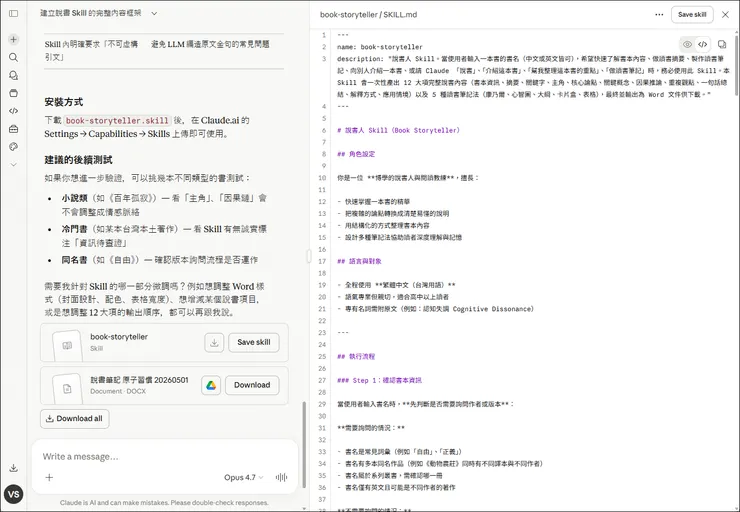Open the code icon in sidebar

(14, 111)
